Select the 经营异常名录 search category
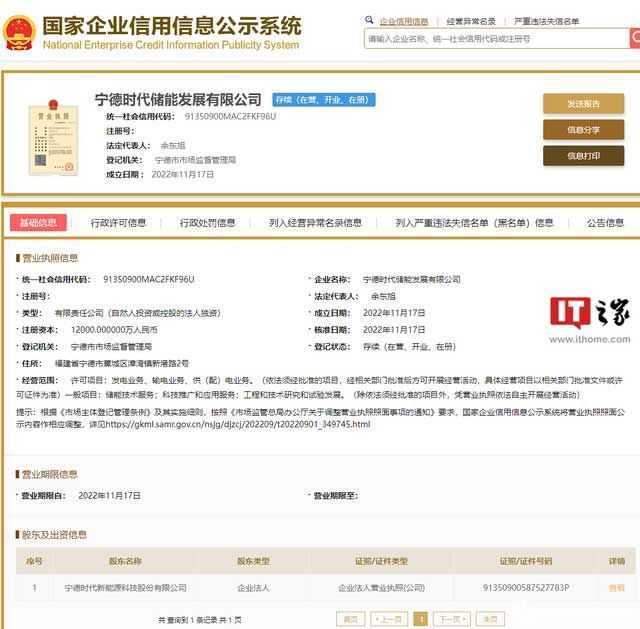This screenshot has height=629, width=640. pos(471,21)
